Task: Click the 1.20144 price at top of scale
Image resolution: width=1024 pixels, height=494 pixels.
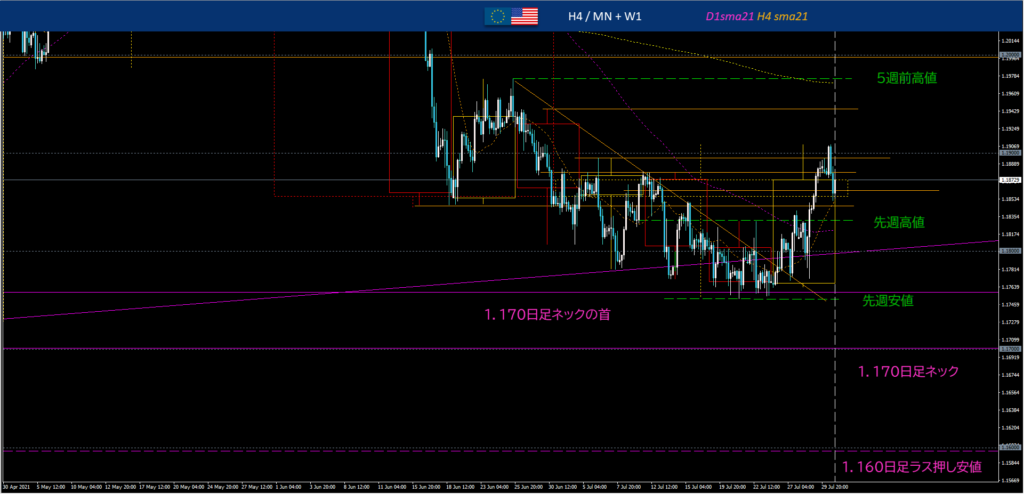Action: point(1009,41)
